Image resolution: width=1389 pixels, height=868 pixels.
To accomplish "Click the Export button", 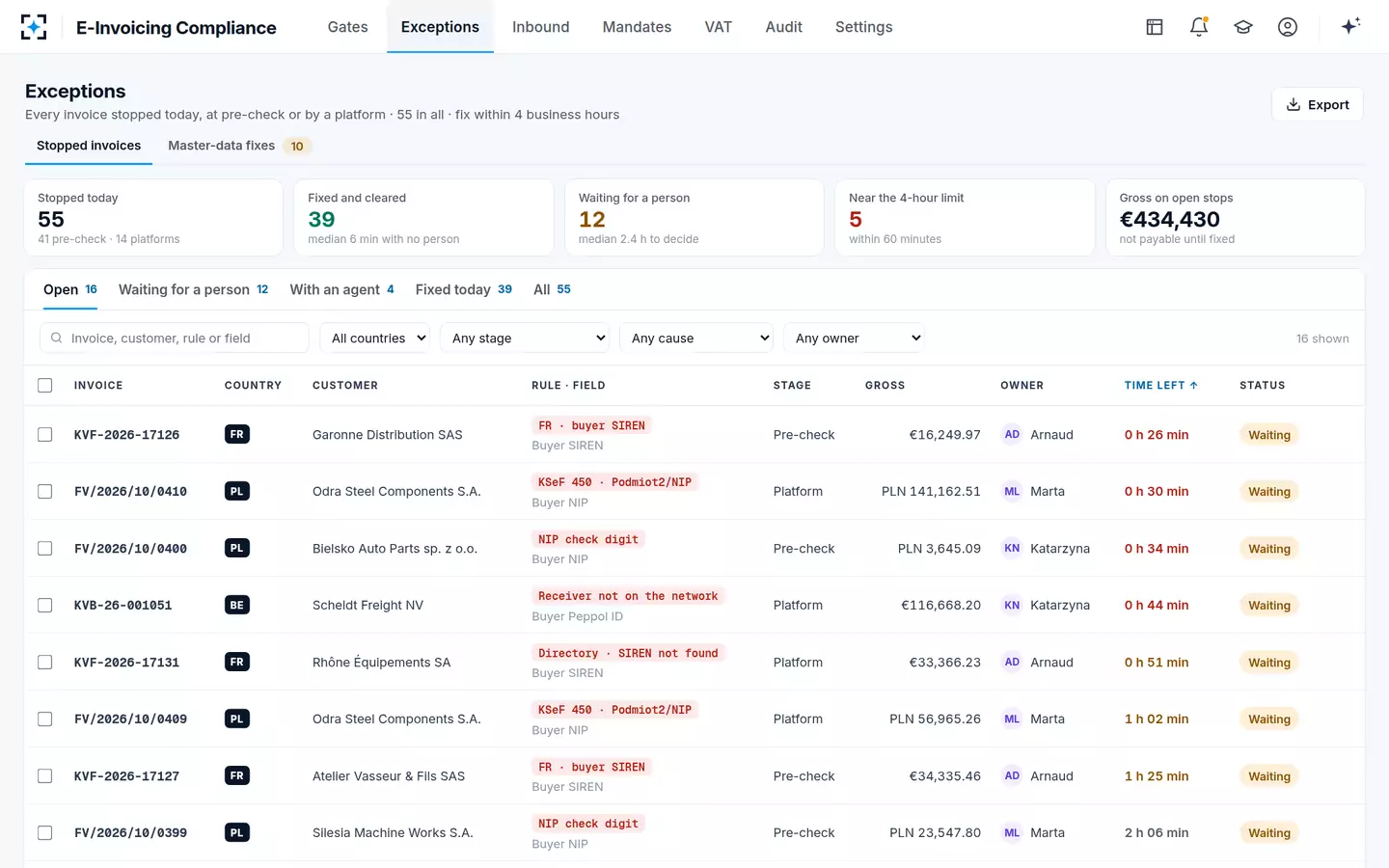I will click(1317, 105).
